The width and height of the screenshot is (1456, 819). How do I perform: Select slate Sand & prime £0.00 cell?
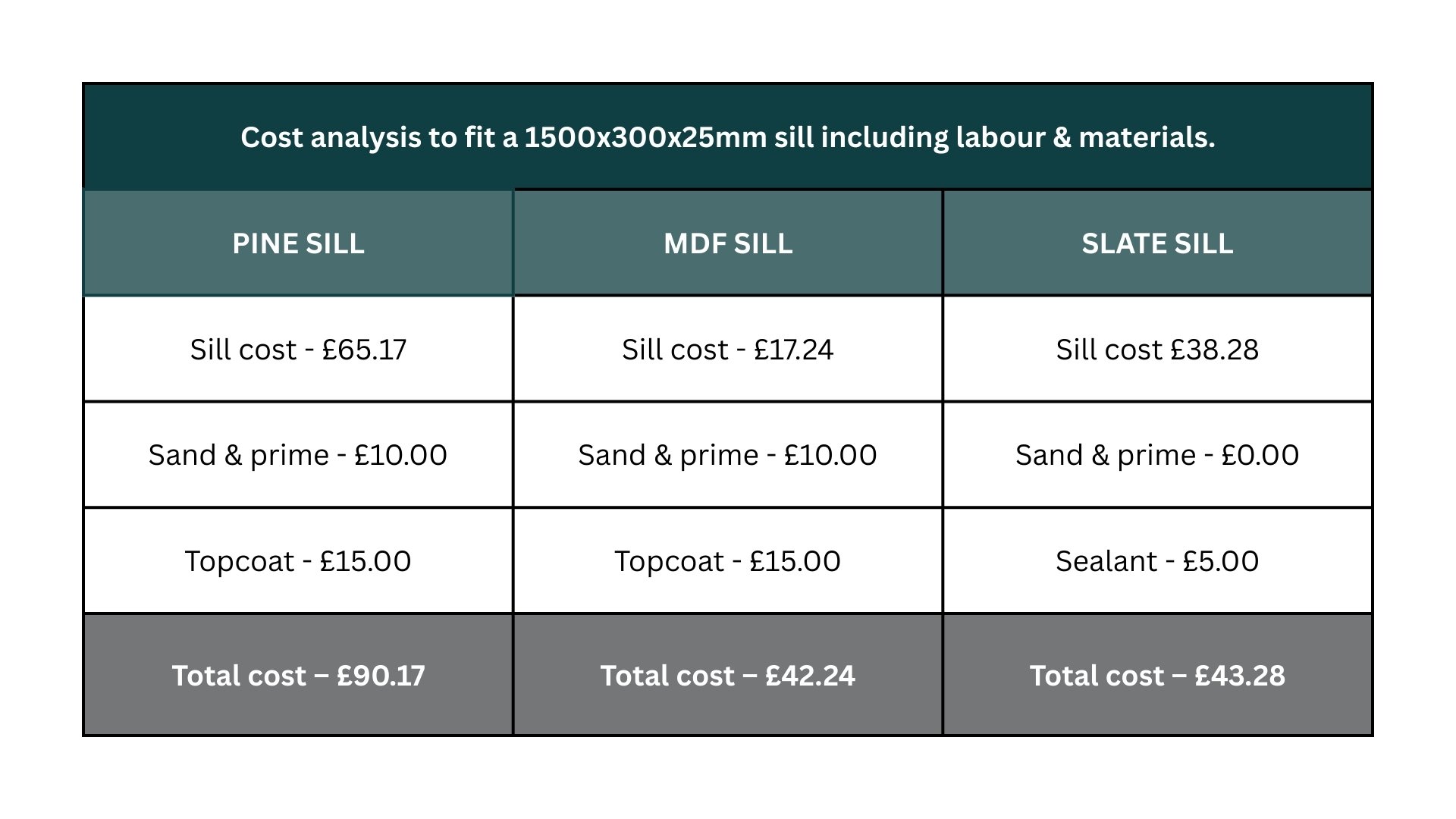coord(1157,455)
